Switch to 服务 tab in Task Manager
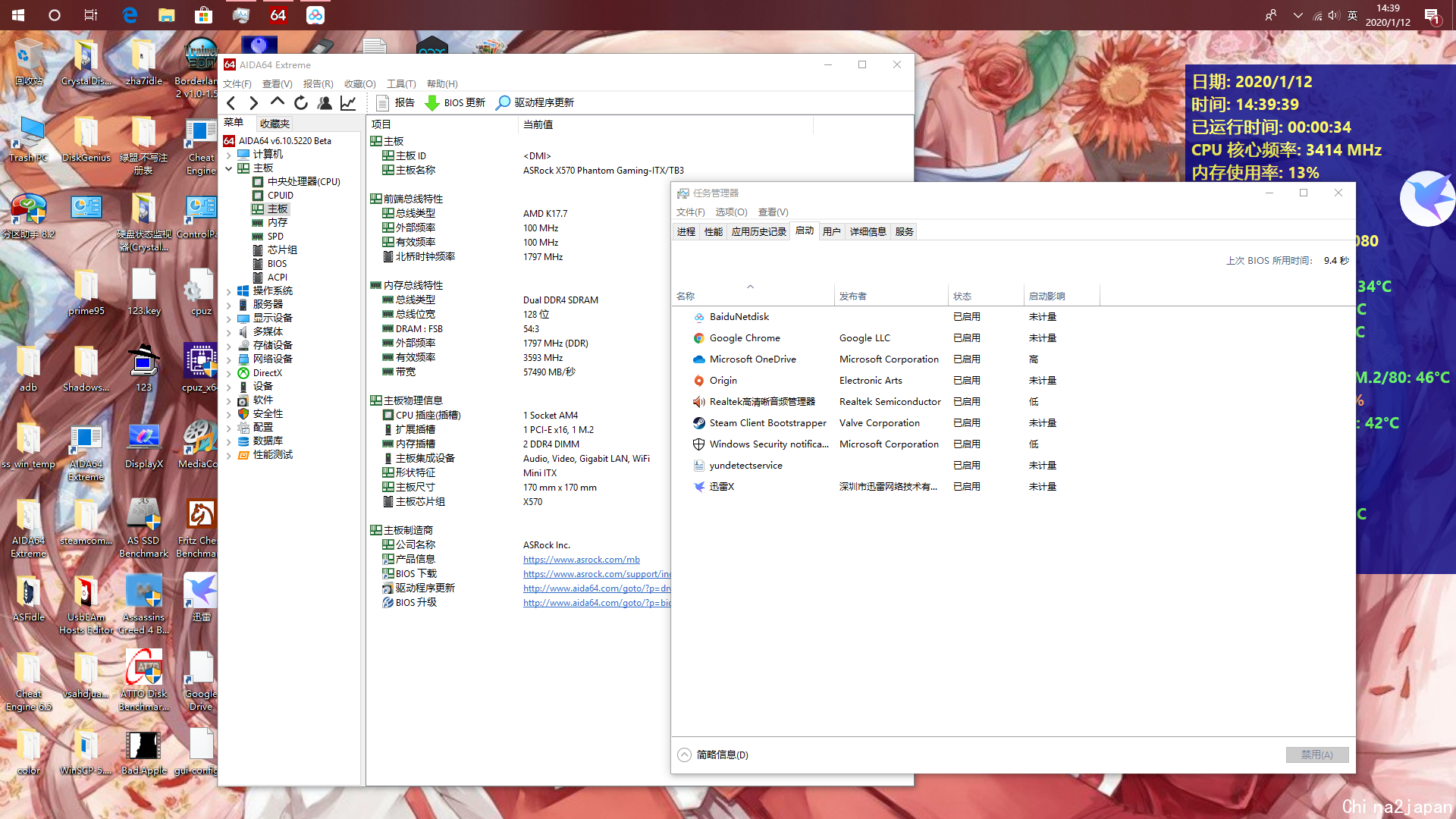1456x819 pixels. coord(905,231)
